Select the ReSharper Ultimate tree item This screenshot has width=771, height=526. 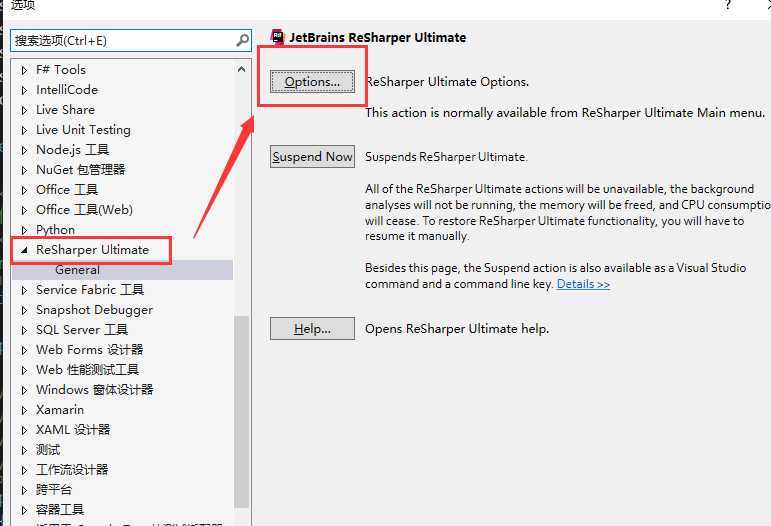(x=92, y=250)
